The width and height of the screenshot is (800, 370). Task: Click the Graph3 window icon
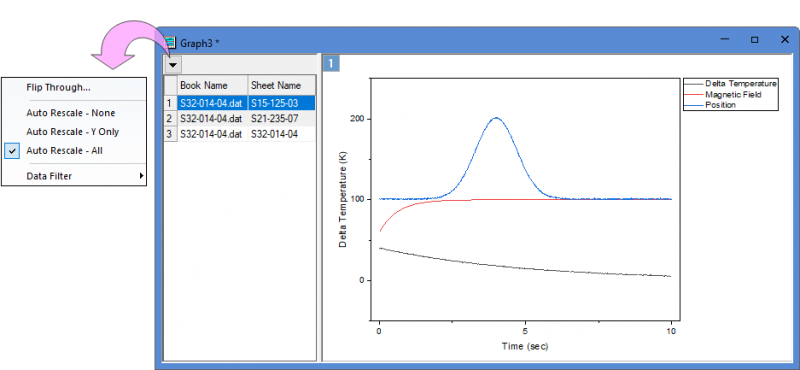[x=170, y=42]
